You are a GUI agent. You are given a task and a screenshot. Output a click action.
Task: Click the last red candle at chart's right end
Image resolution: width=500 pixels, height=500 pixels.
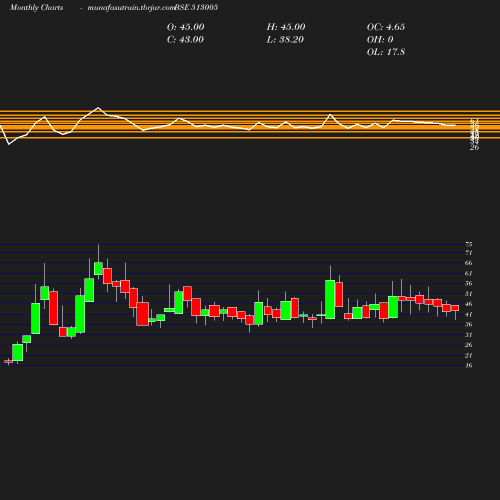[455, 308]
